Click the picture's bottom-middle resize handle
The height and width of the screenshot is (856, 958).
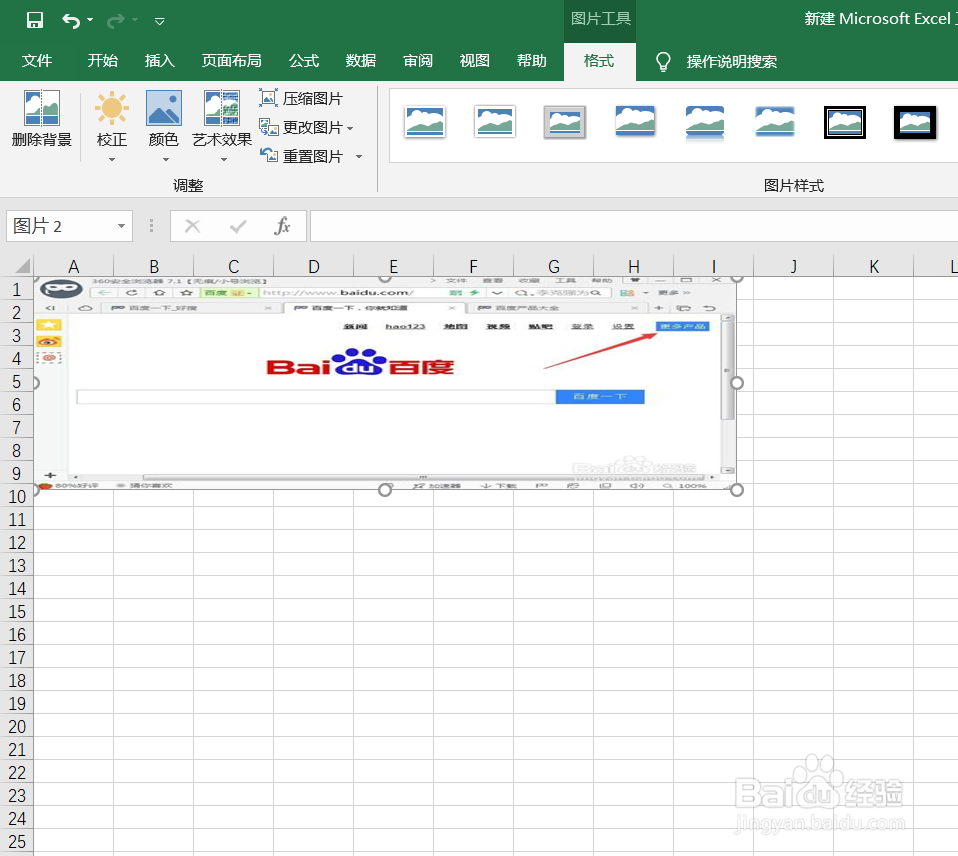coord(385,490)
